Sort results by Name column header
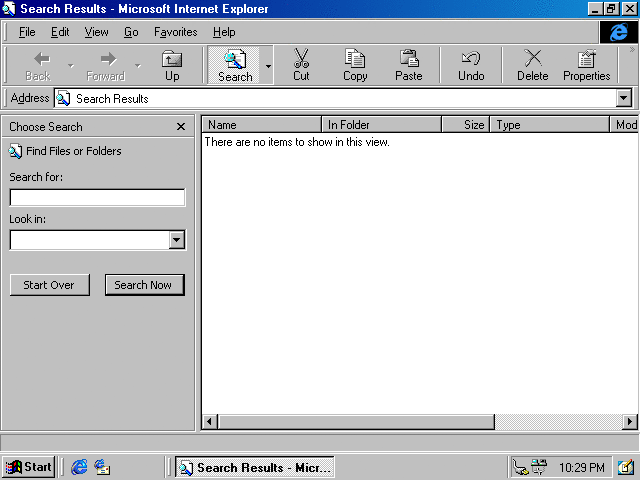The image size is (640, 480). (262, 124)
